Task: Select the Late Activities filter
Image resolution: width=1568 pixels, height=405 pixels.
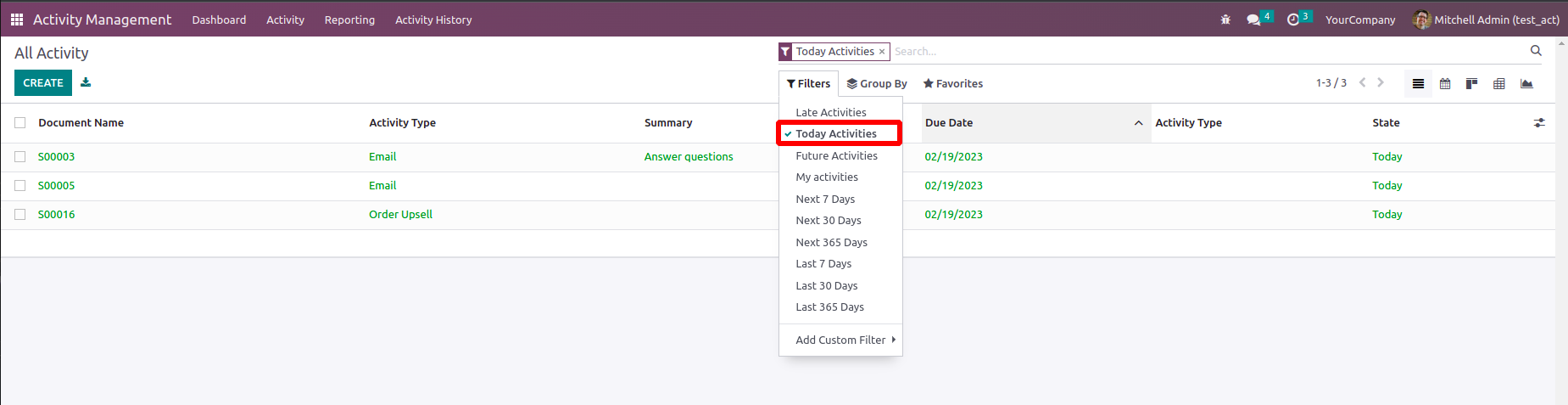Action: click(x=831, y=113)
